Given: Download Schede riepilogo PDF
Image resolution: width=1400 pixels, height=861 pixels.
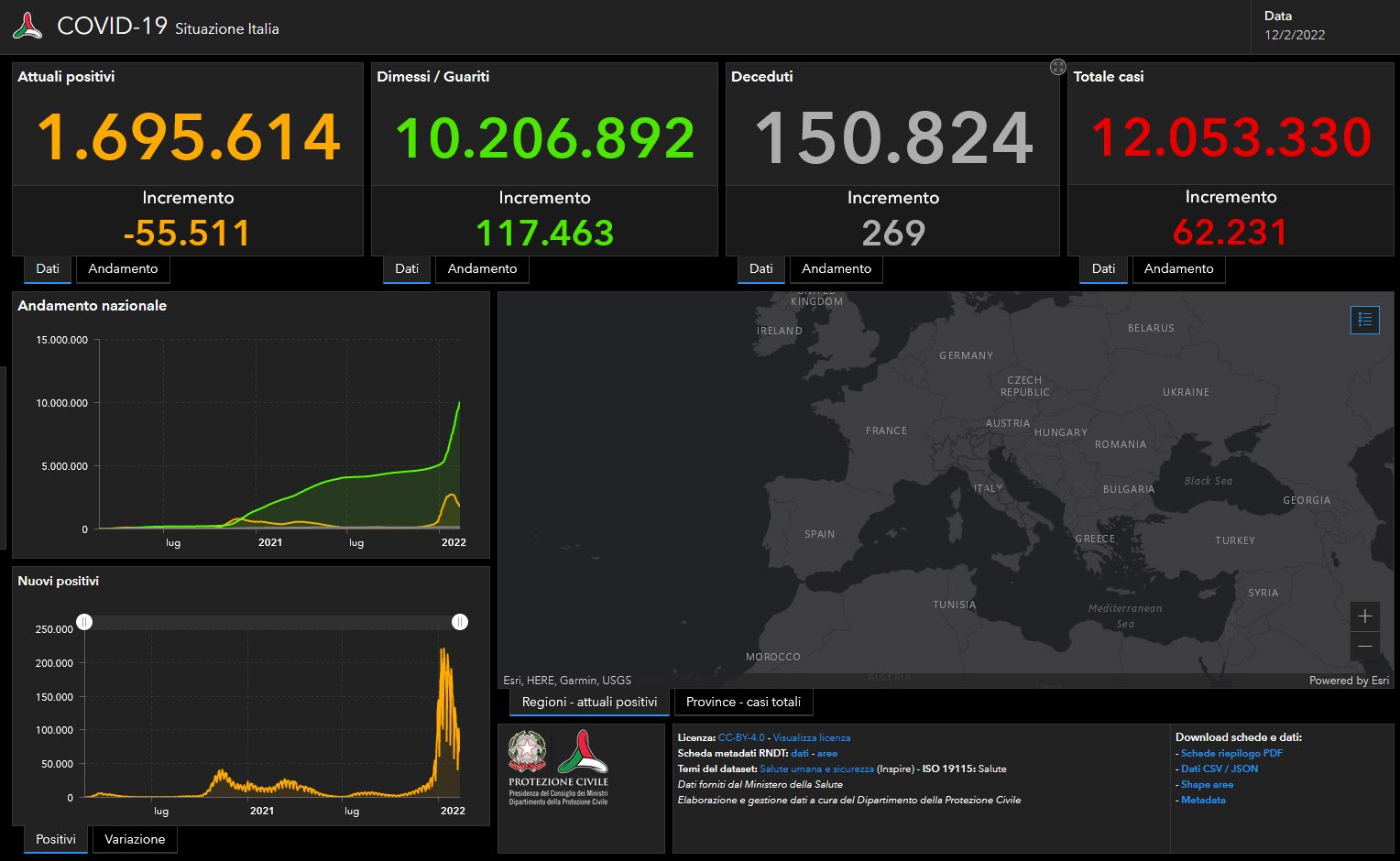Looking at the screenshot, I should pos(1230,753).
